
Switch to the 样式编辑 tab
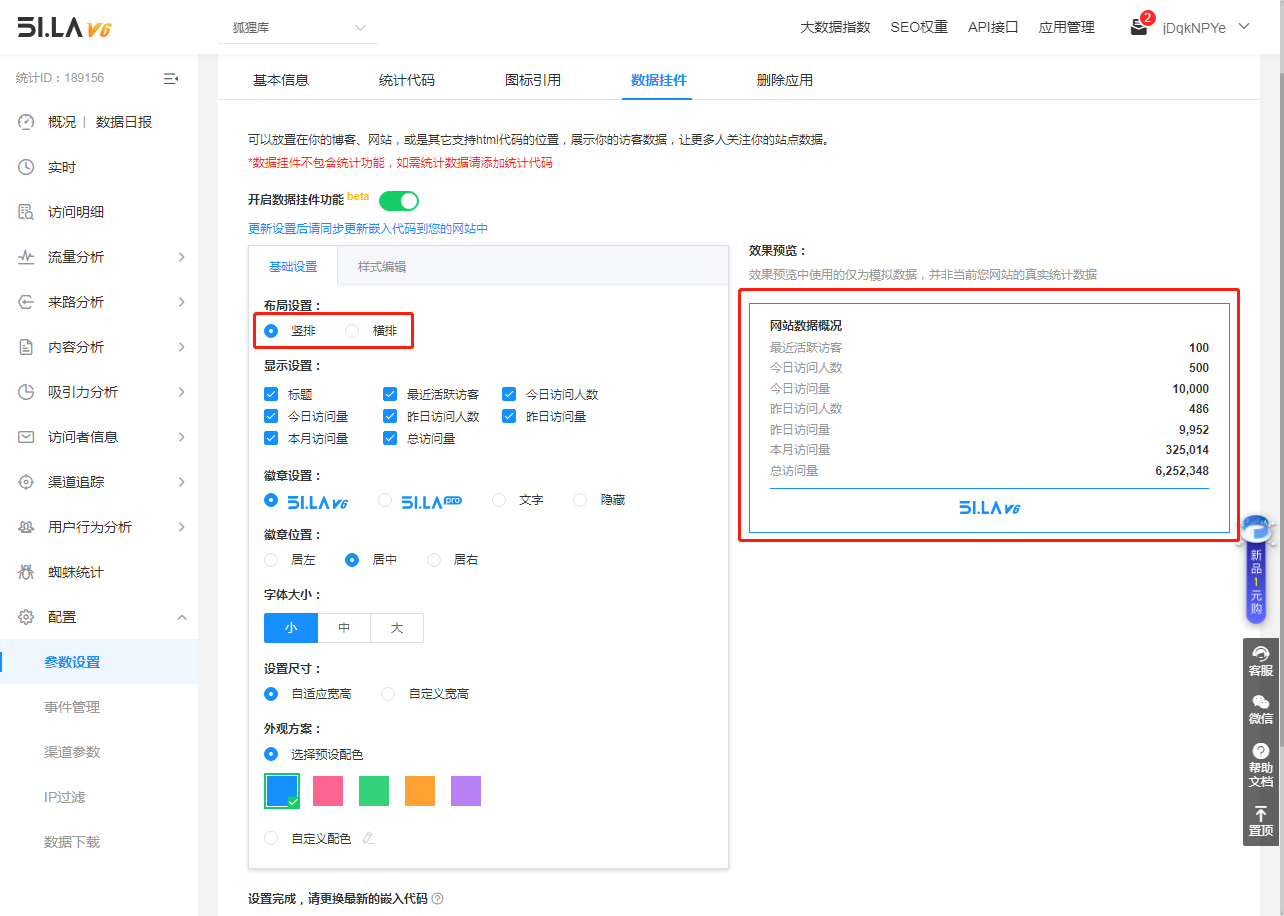coord(382,267)
